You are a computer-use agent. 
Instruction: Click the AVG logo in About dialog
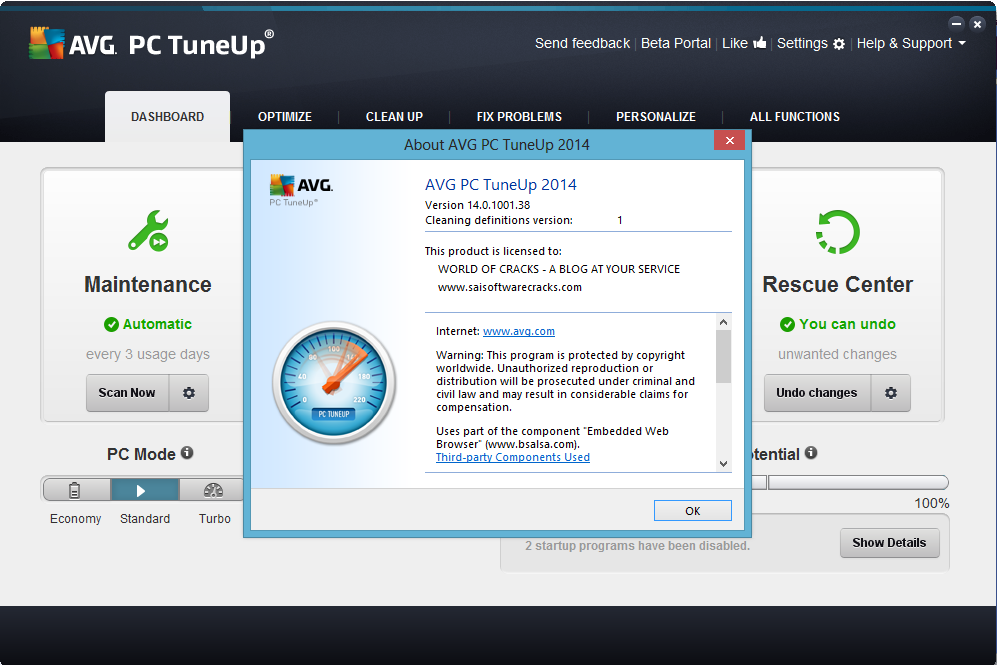tap(301, 189)
